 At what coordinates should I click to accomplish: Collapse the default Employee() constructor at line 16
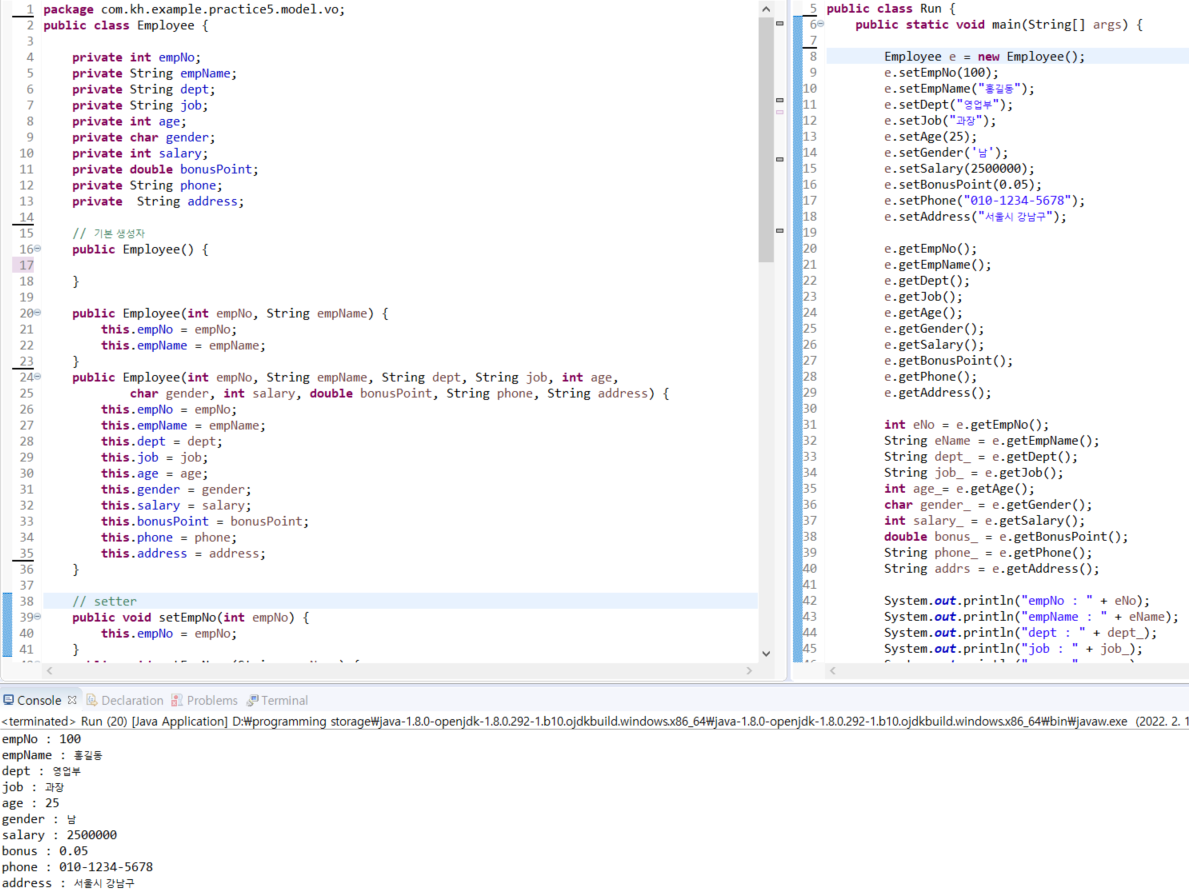point(38,249)
